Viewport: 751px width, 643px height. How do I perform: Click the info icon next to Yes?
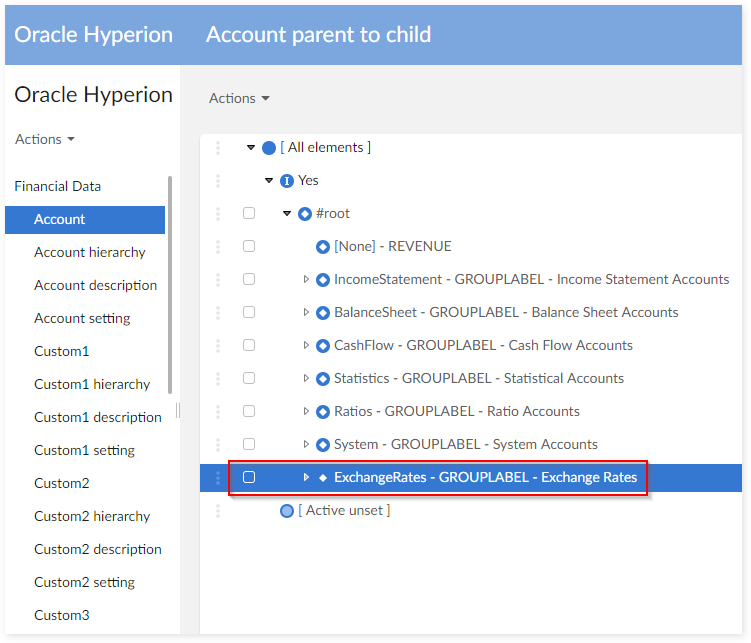[287, 181]
